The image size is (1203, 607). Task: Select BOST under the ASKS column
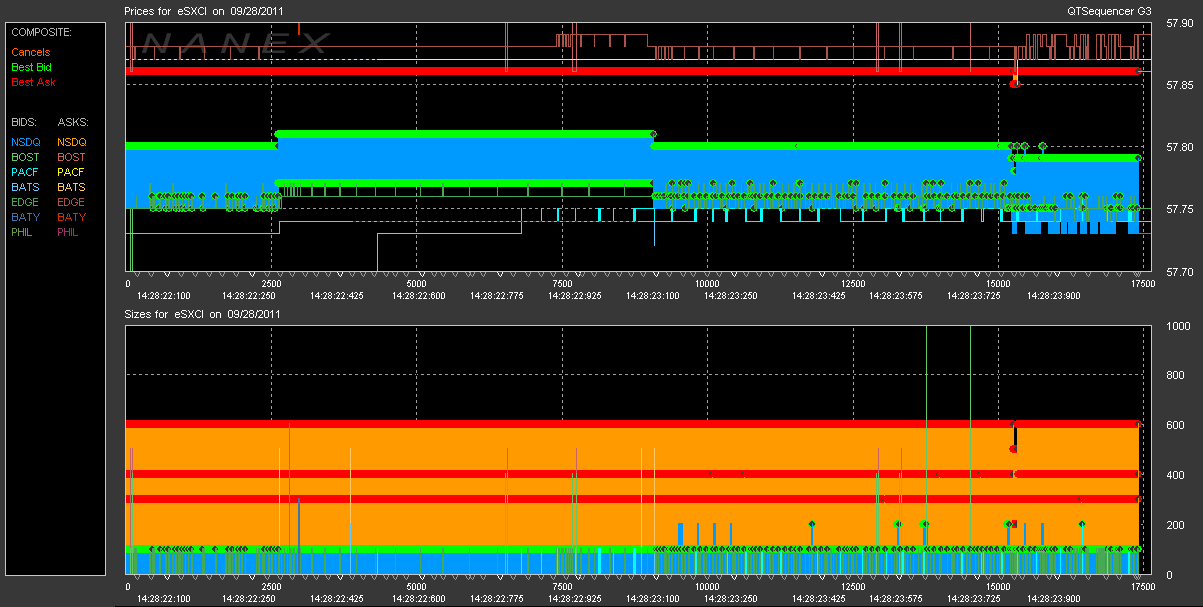click(x=72, y=157)
